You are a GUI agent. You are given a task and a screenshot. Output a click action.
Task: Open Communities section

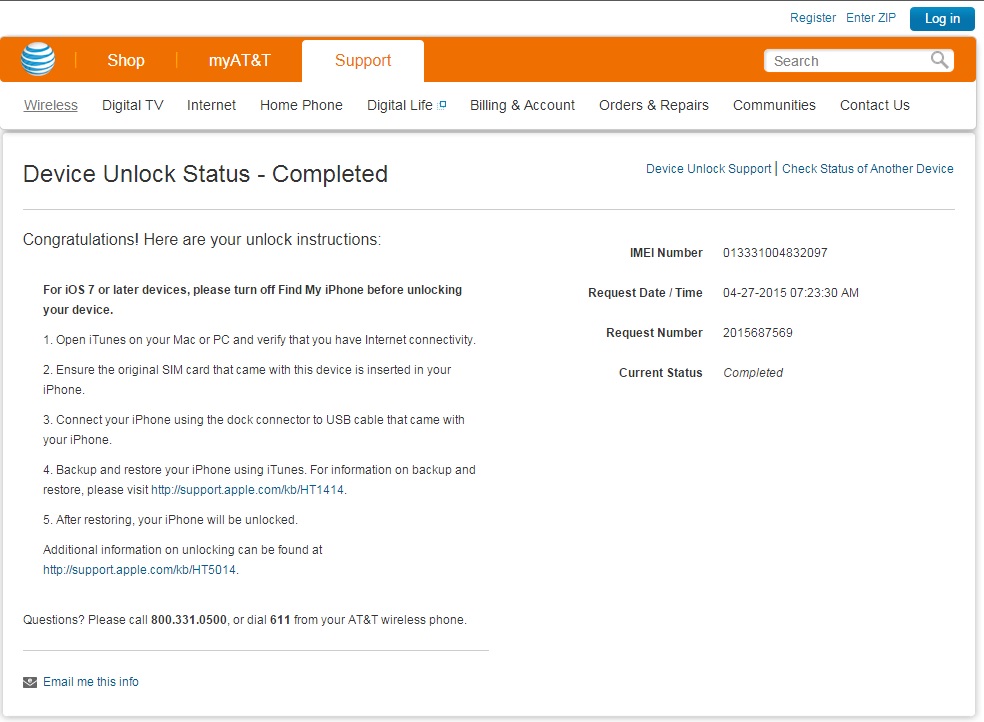[x=774, y=105]
